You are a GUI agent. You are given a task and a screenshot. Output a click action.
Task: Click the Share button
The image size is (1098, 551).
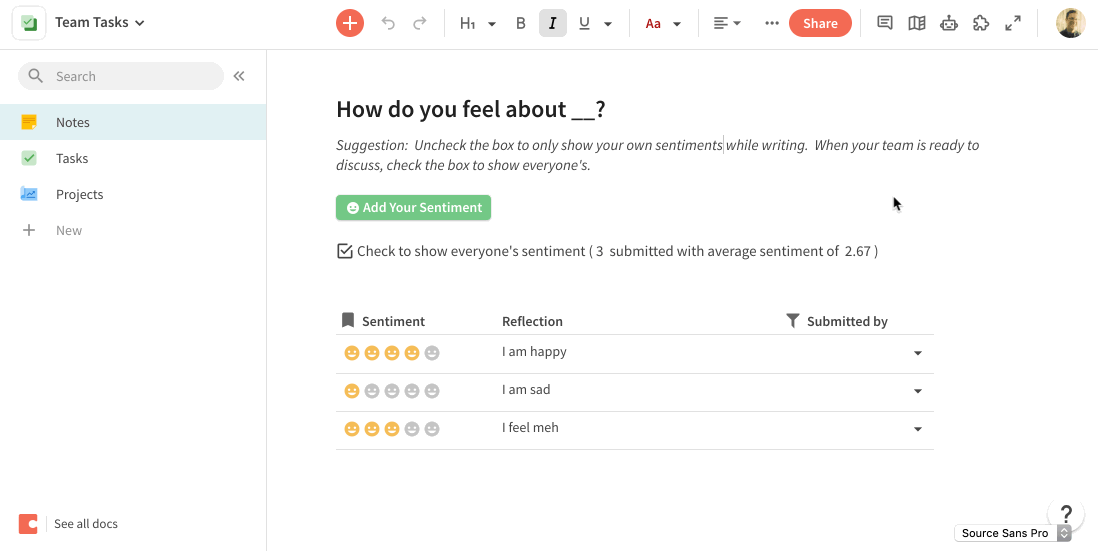coord(820,23)
